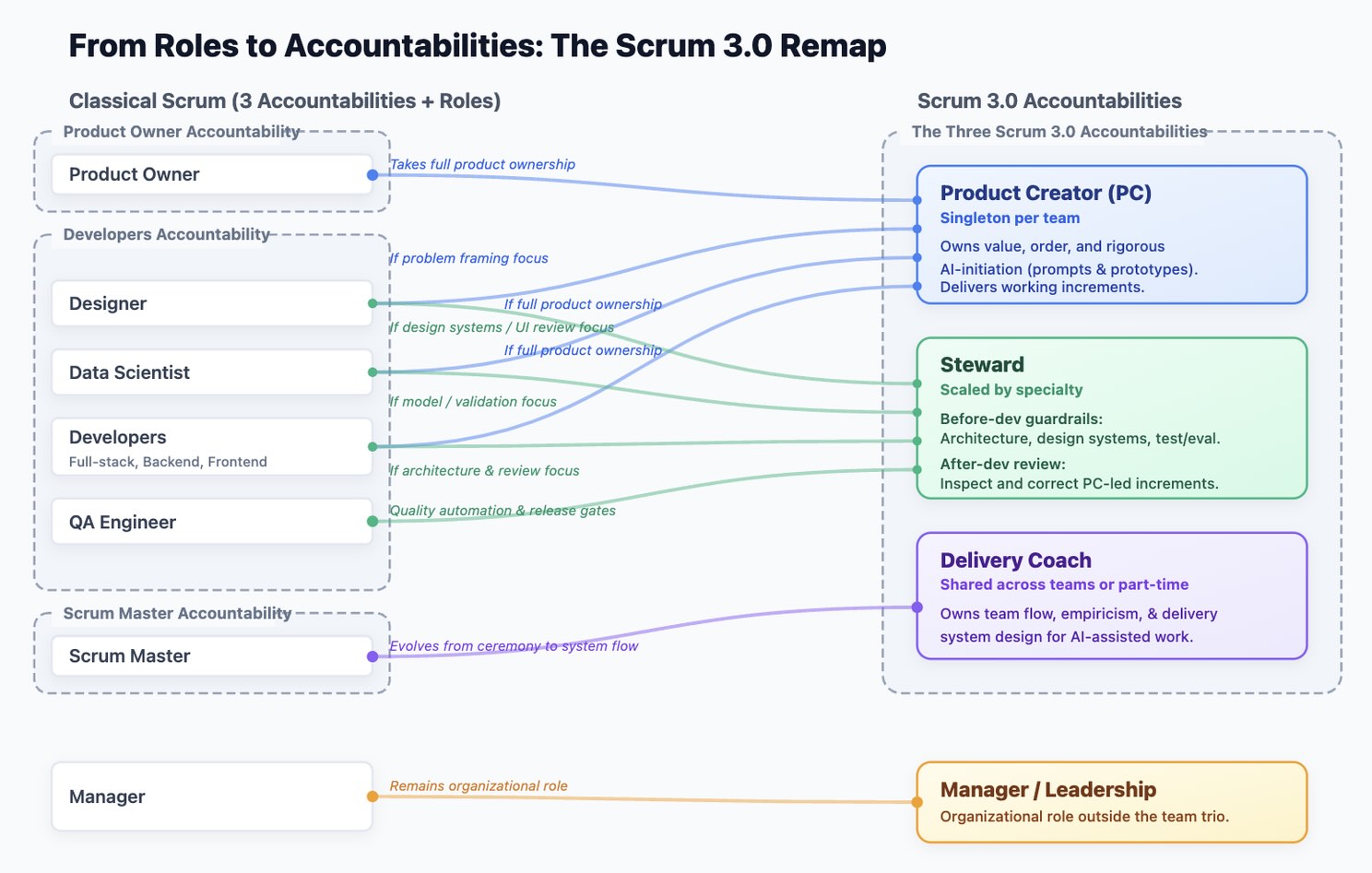1372x873 pixels.
Task: Click the blue connector dot beside Product Owner
Action: 372,173
